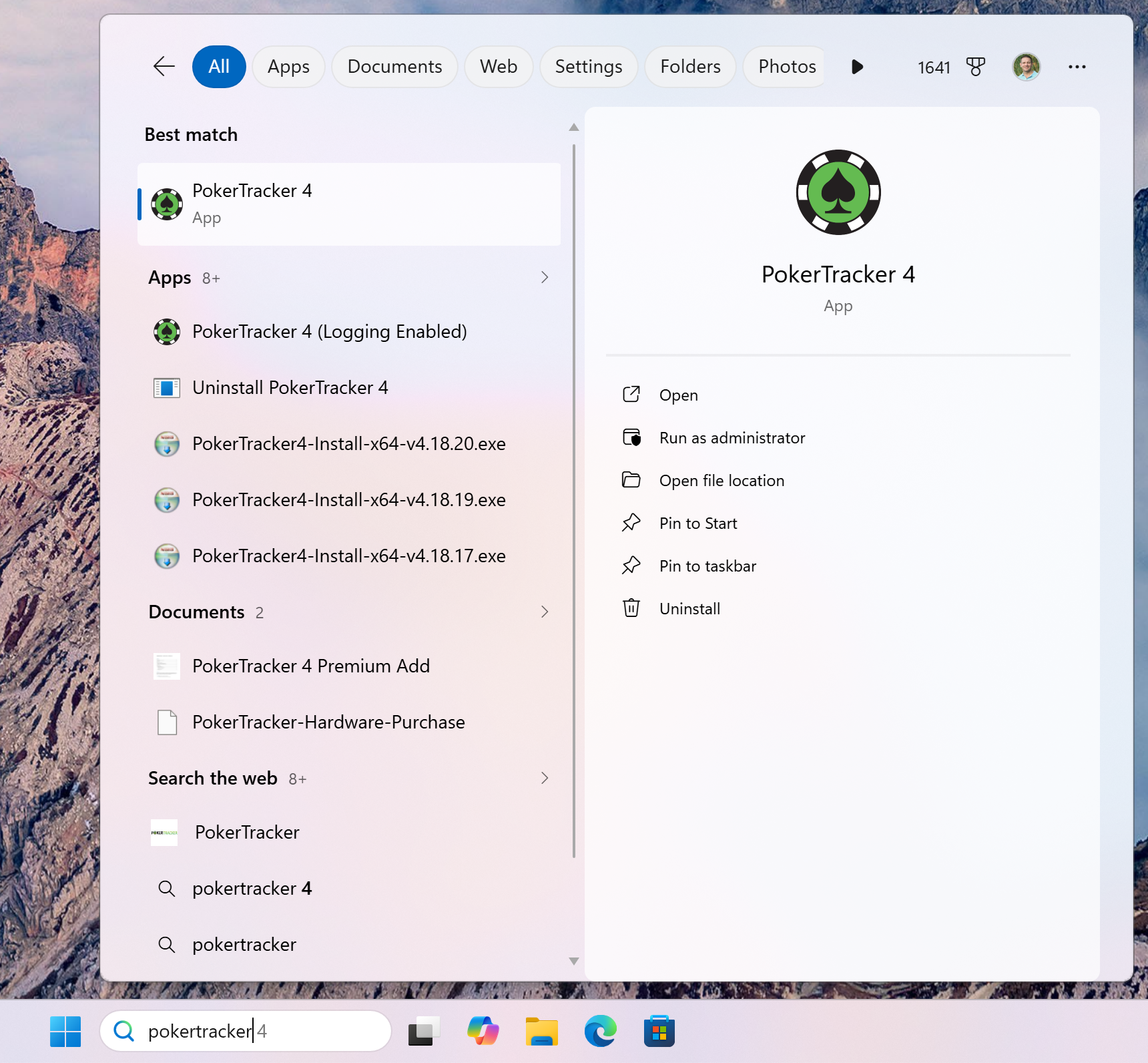Click the PokerTracker 4 best match chip icon
This screenshot has width=1148, height=1063.
167,204
